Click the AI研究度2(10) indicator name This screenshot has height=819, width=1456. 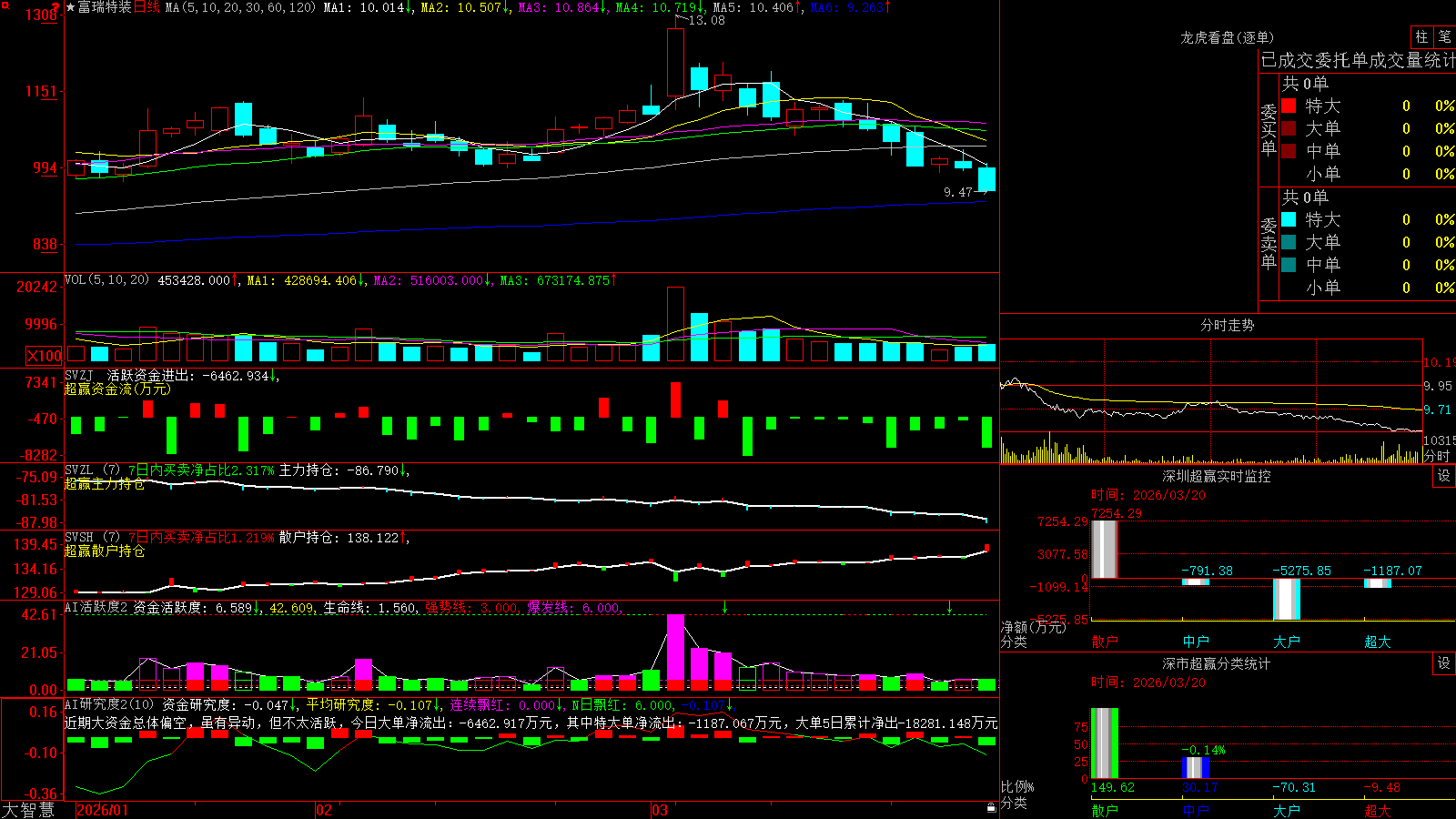coord(110,704)
